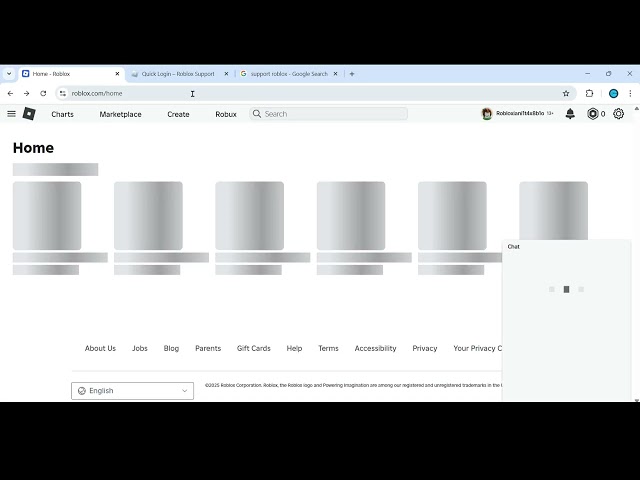Screen dimensions: 640x480
Task: Open the Jobs footer link
Action: [x=140, y=348]
